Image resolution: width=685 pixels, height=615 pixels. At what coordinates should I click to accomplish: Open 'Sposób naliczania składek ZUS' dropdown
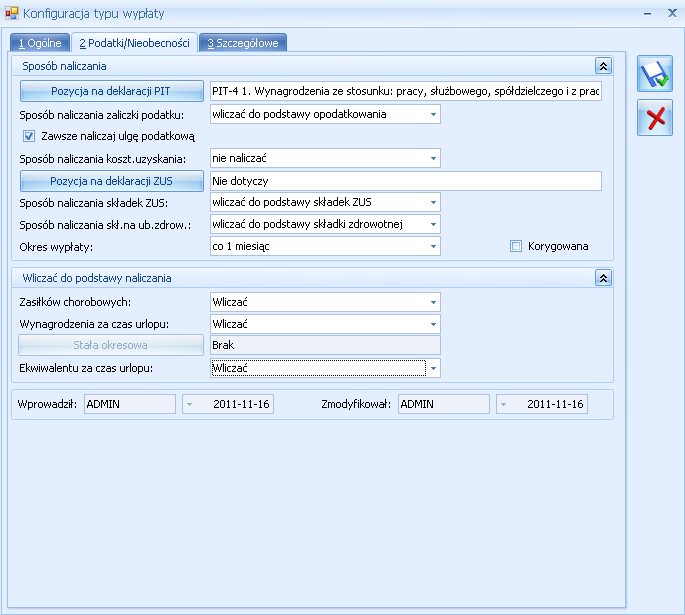click(433, 202)
